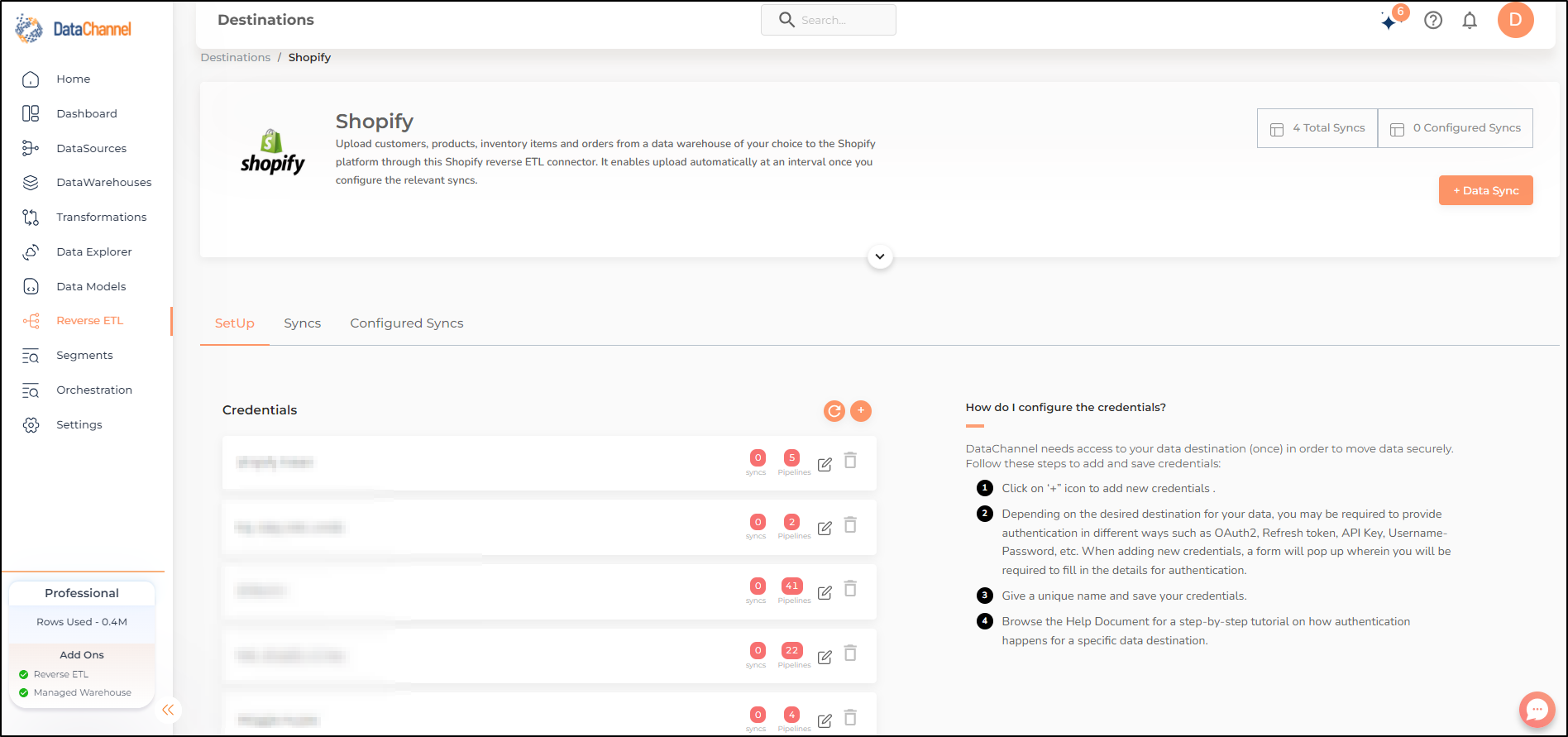Switch to the Syncs tab

pyautogui.click(x=303, y=323)
